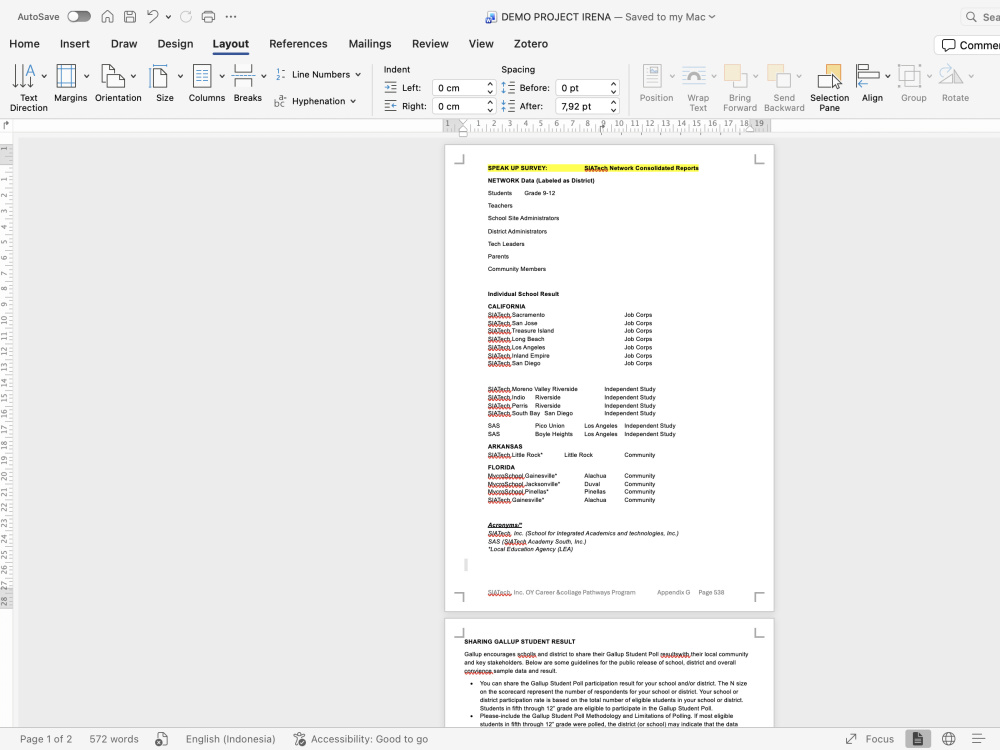Image resolution: width=1000 pixels, height=750 pixels.
Task: Select the Web Layout view icon
Action: [x=949, y=739]
